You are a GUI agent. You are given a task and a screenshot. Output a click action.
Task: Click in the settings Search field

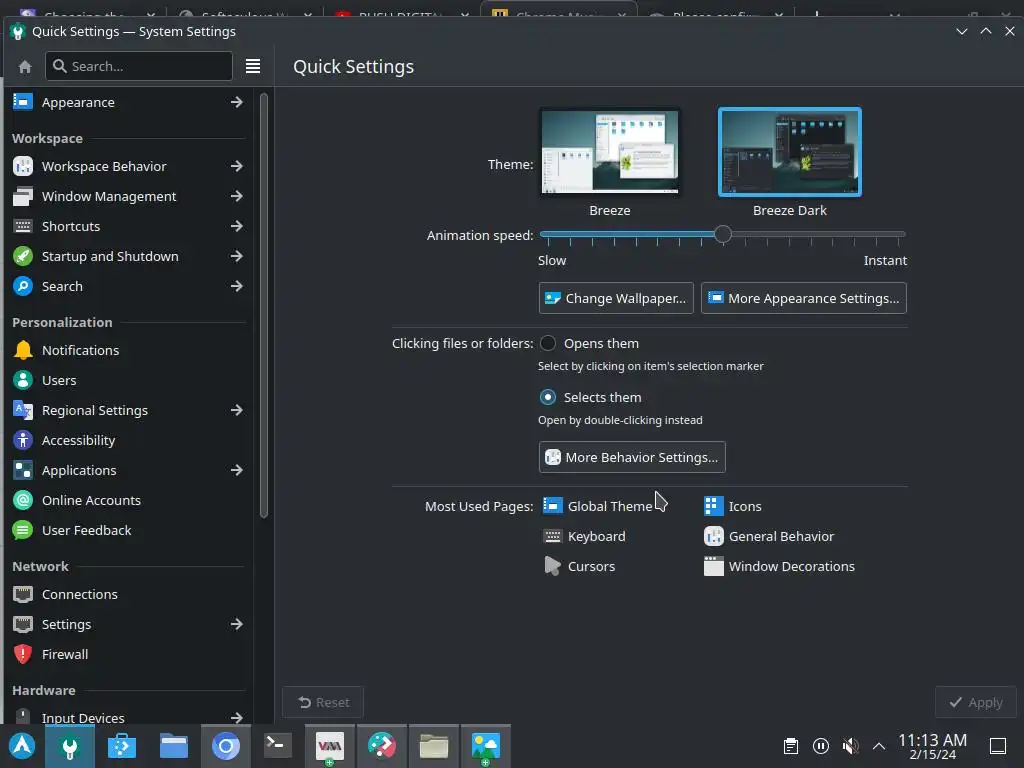coord(139,67)
